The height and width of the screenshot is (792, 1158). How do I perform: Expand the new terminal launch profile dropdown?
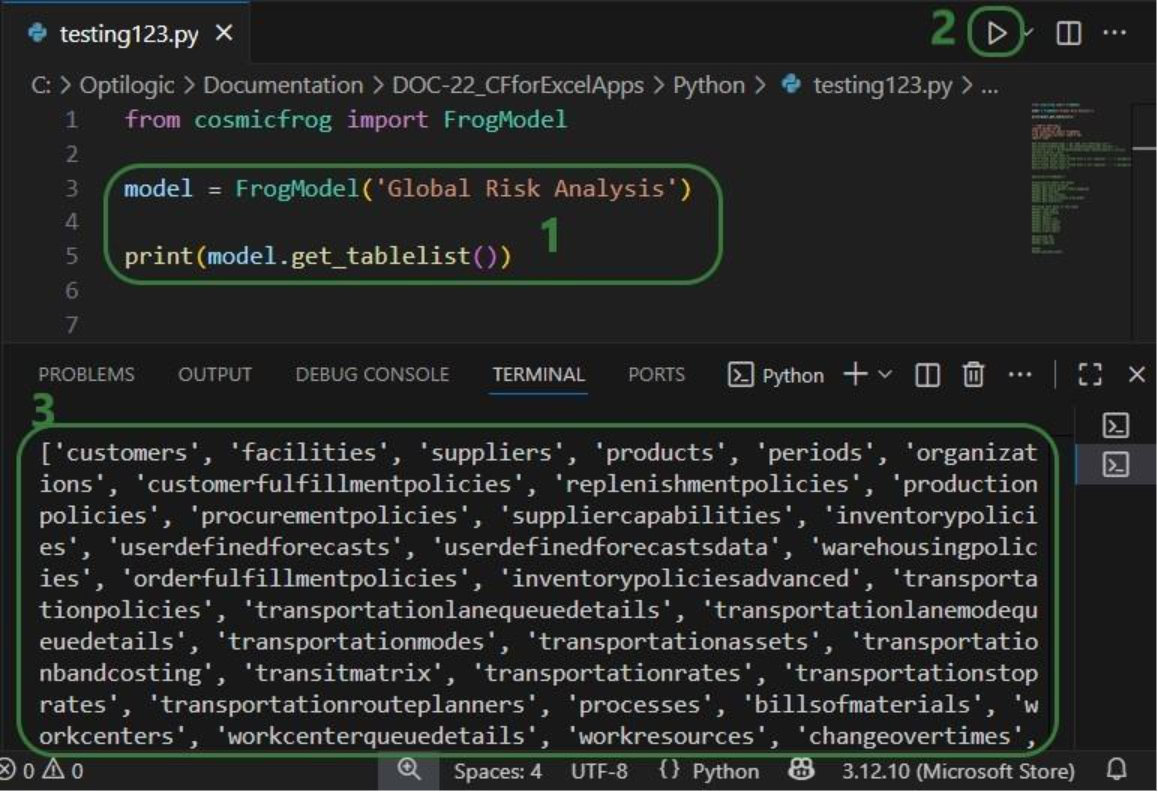pos(885,375)
